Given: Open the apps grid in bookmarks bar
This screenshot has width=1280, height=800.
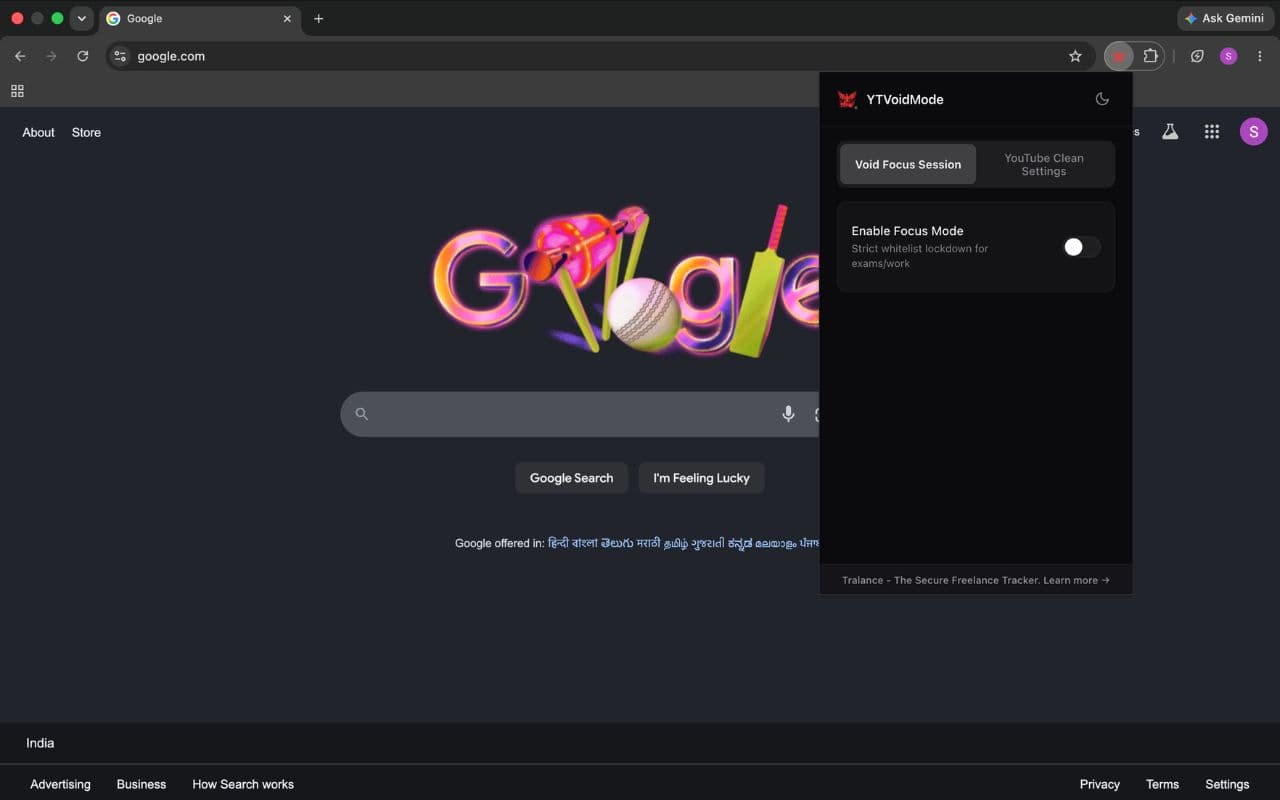Looking at the screenshot, I should point(17,91).
